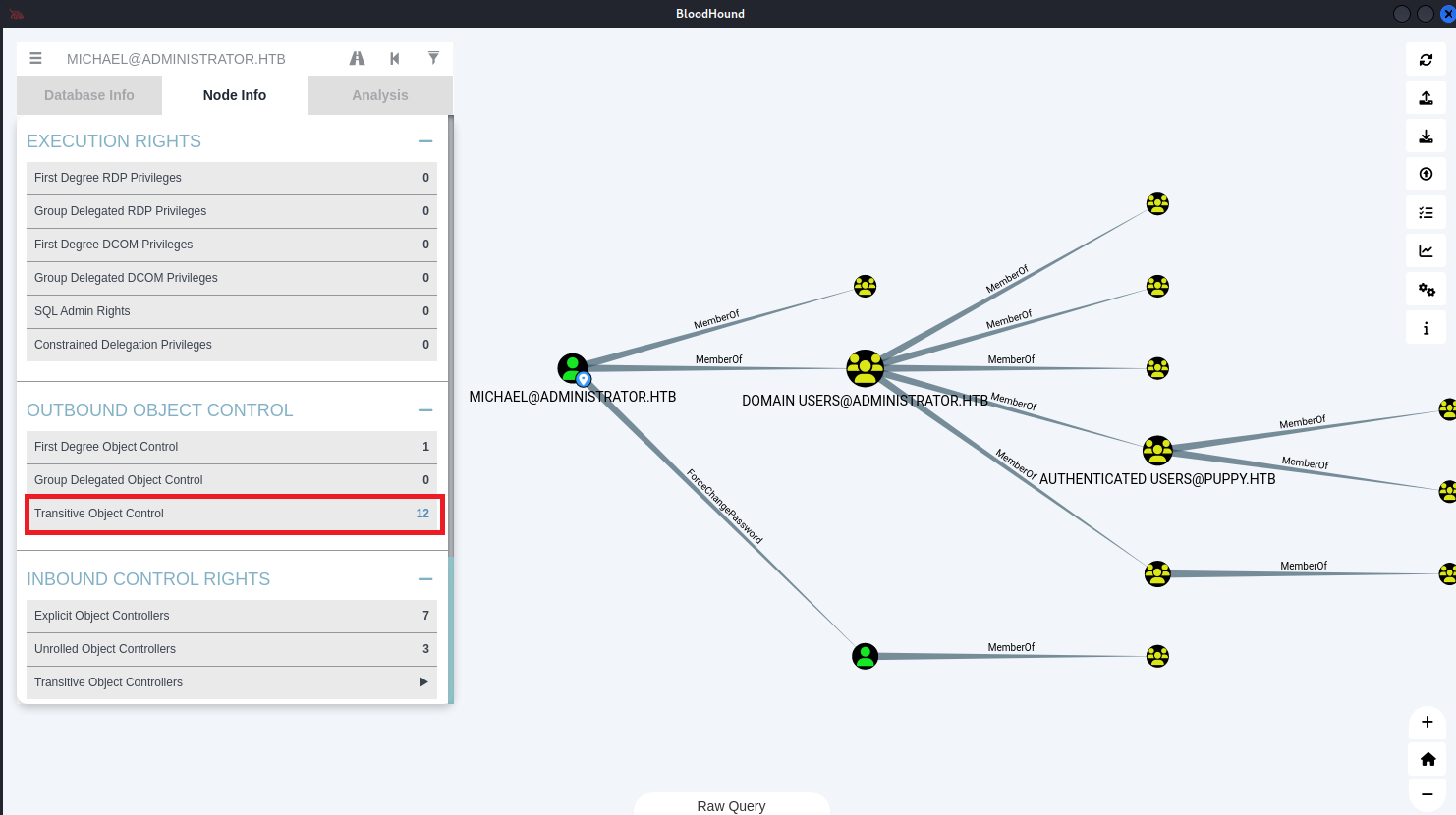The height and width of the screenshot is (815, 1456).
Task: Click the refresh graph icon
Action: [1426, 60]
